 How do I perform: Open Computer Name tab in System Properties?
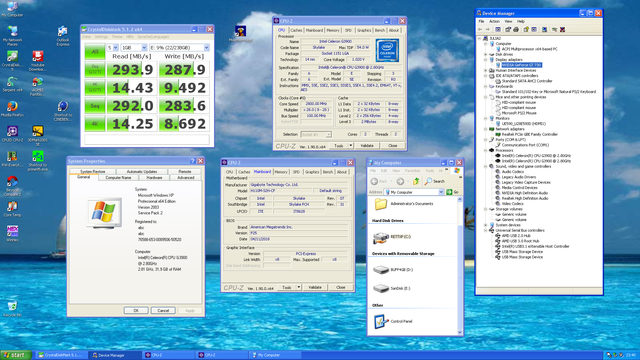pos(118,178)
